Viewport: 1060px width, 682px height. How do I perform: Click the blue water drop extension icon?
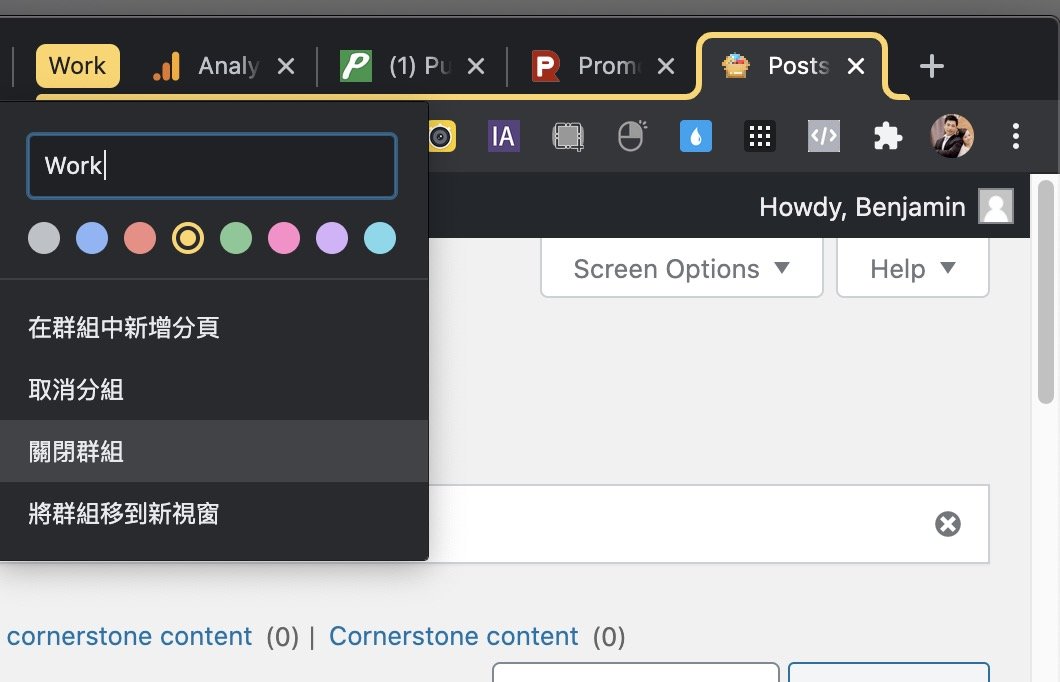pos(696,137)
